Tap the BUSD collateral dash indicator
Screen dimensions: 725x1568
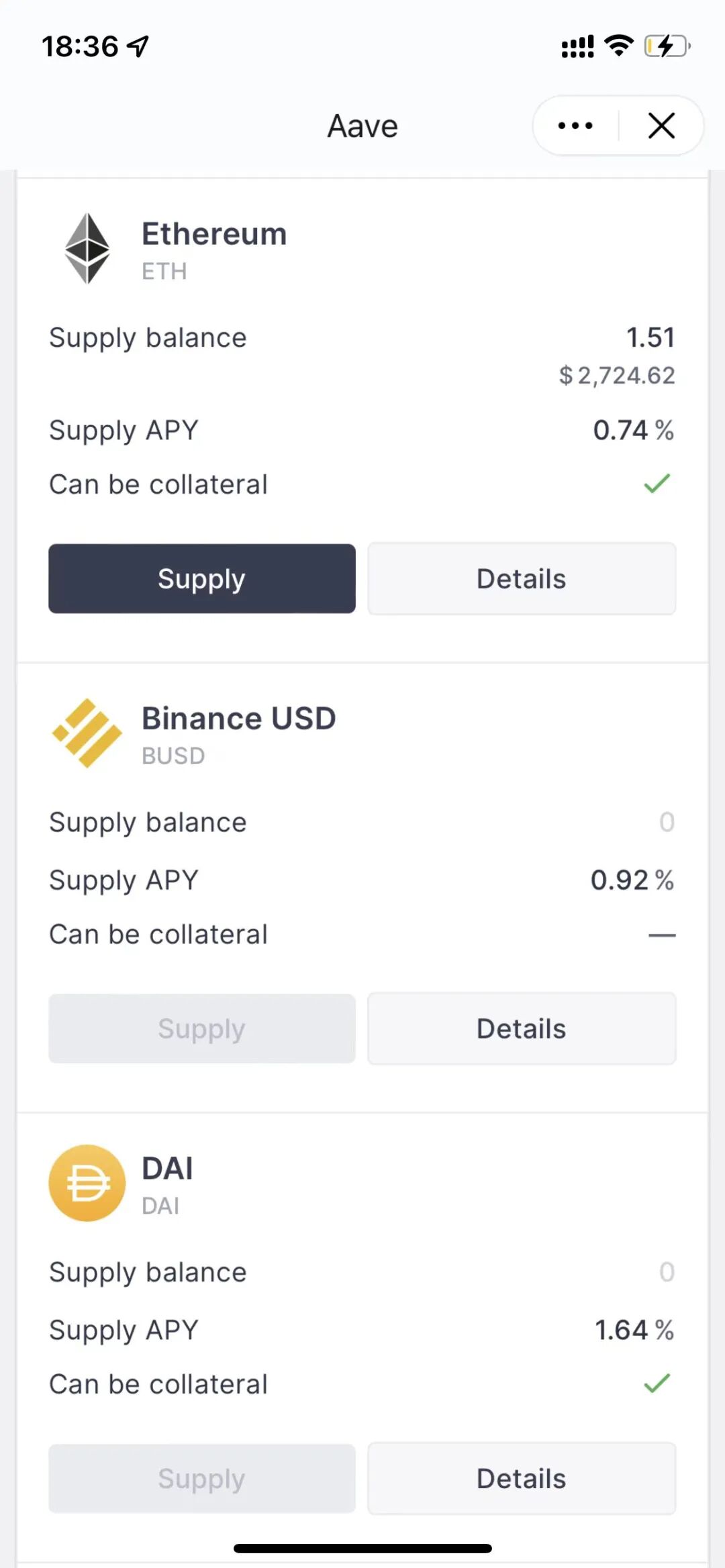[662, 935]
